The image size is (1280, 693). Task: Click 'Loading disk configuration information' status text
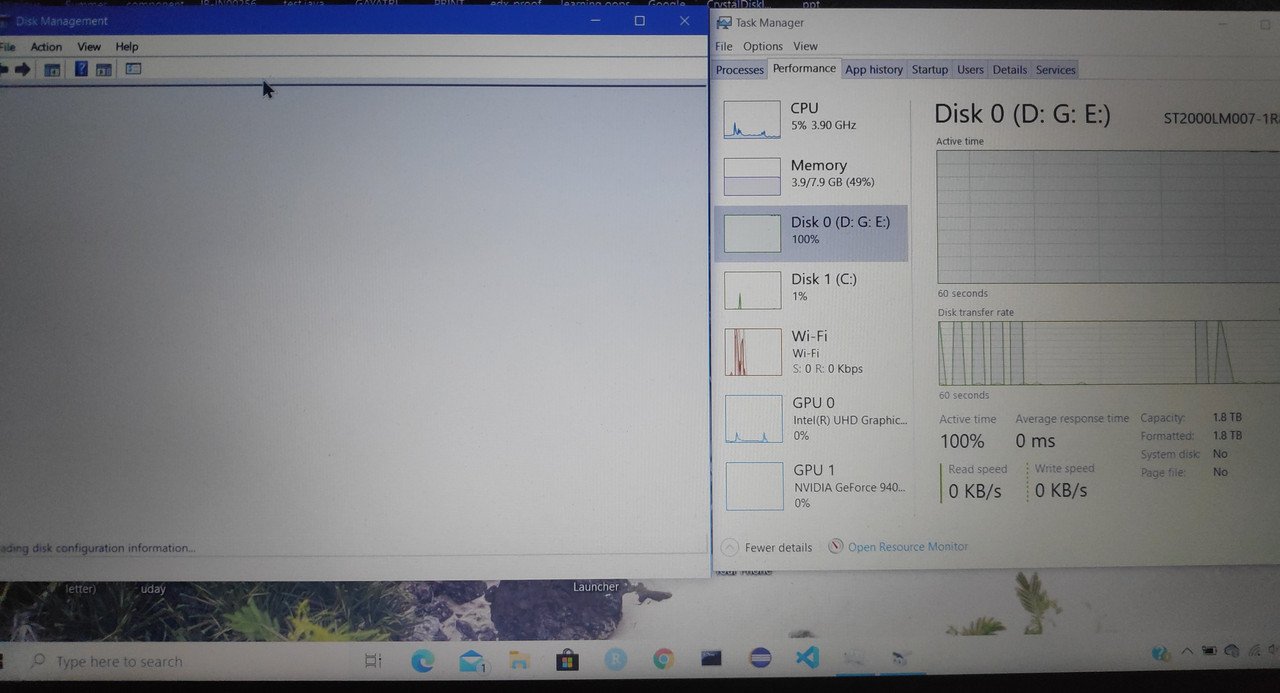tap(97, 548)
